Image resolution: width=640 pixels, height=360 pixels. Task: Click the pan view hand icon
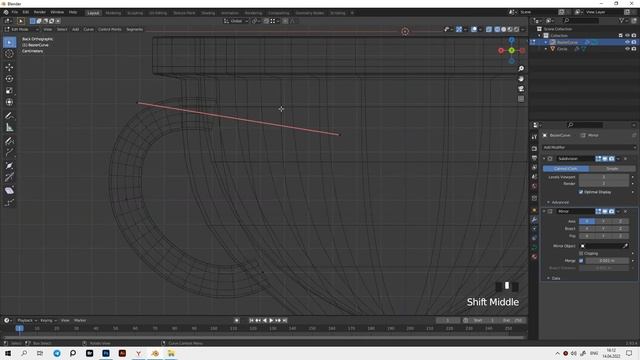click(521, 79)
